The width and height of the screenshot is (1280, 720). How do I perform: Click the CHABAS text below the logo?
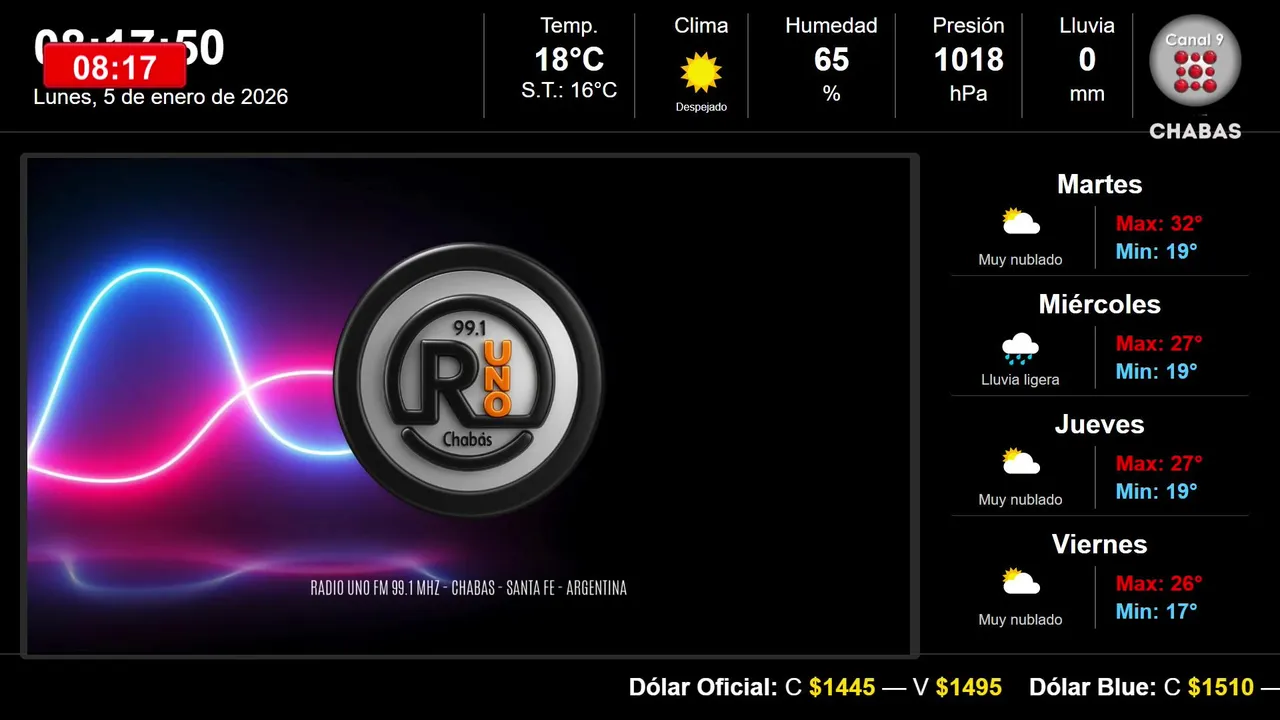(1195, 131)
